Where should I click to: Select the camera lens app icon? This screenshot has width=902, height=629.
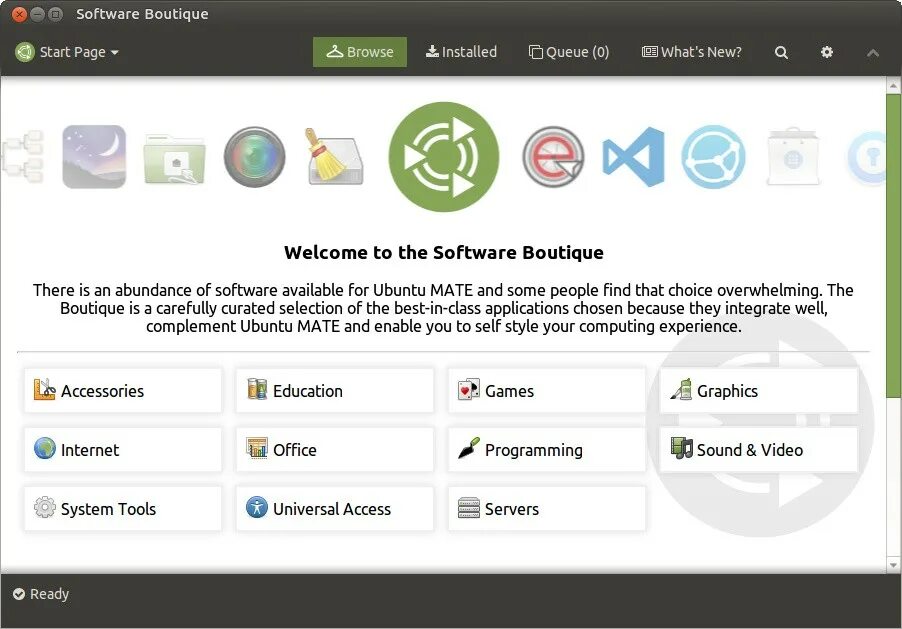(x=254, y=157)
